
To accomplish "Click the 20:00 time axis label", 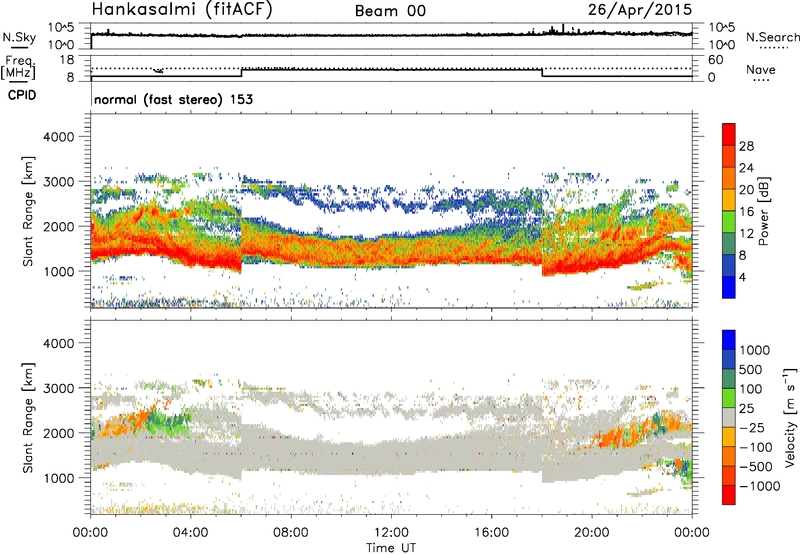I will click(x=592, y=532).
